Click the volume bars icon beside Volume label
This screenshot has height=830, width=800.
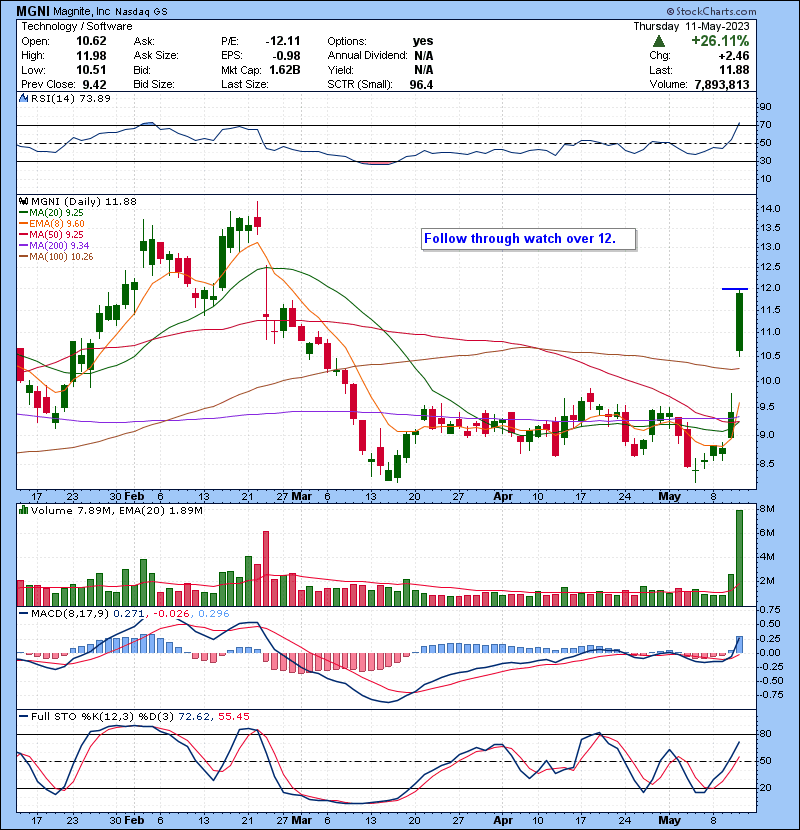click(x=23, y=510)
